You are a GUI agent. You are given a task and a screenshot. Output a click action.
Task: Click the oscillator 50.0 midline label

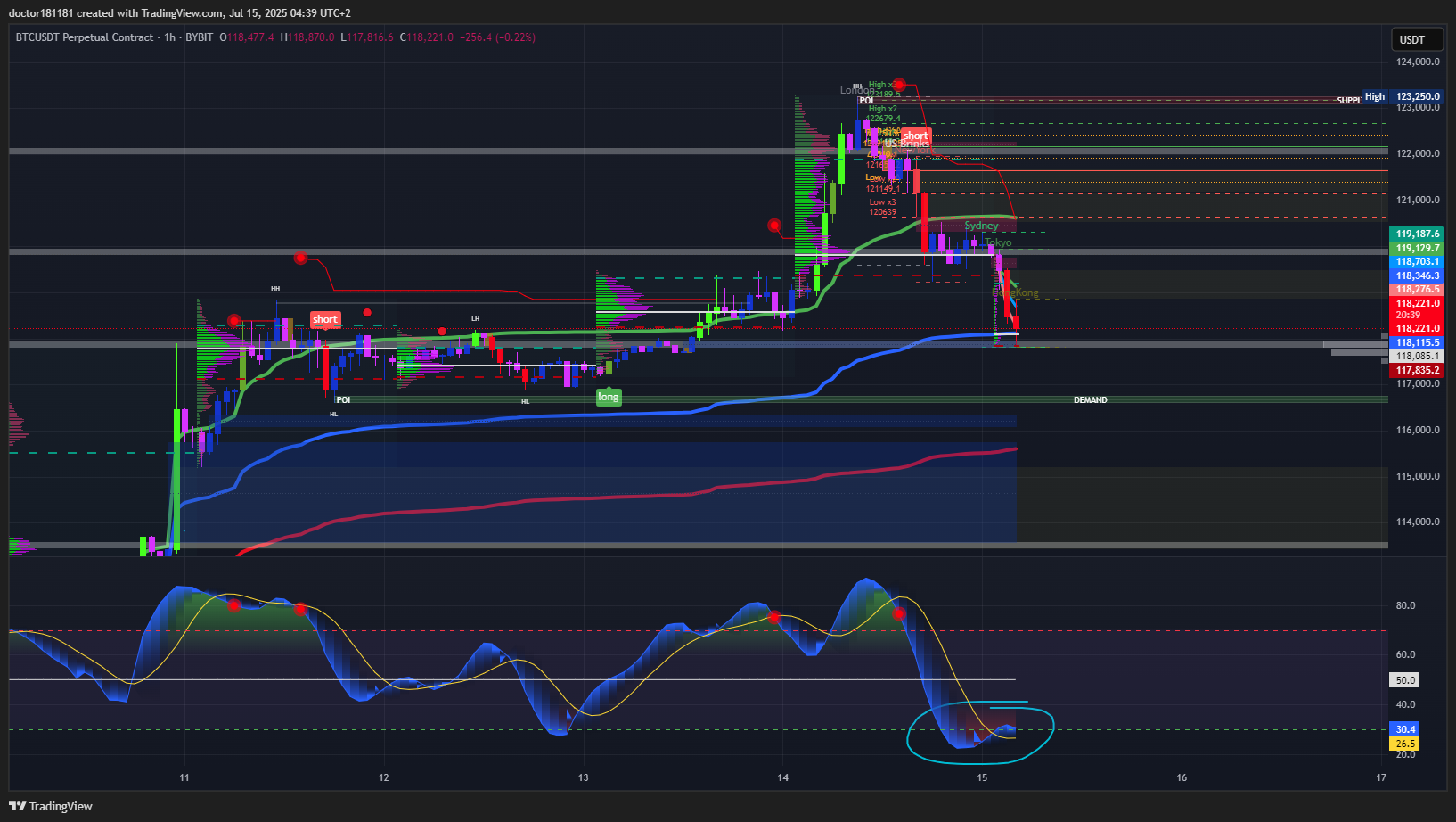[x=1405, y=680]
